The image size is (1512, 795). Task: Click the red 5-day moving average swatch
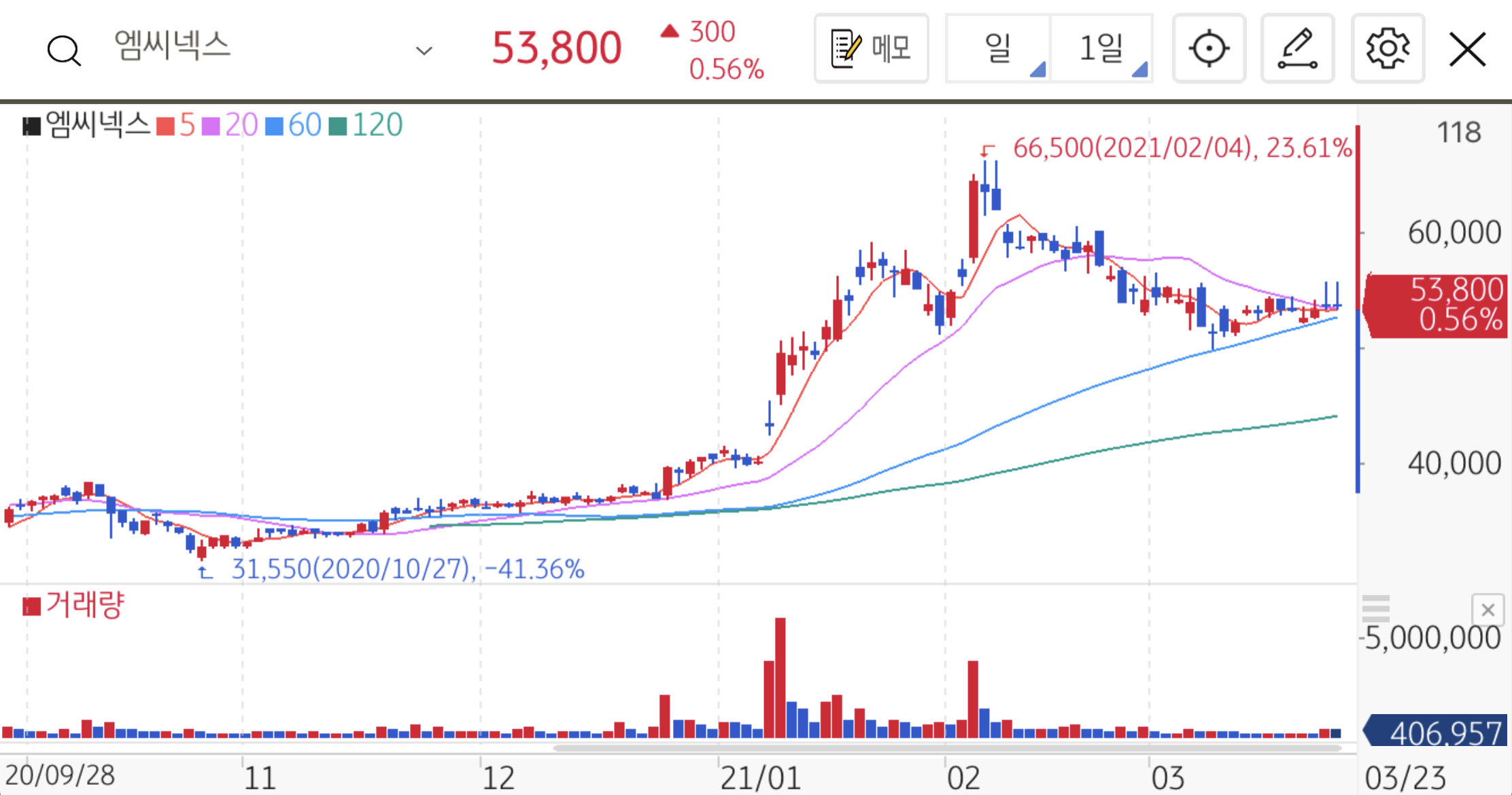click(165, 126)
